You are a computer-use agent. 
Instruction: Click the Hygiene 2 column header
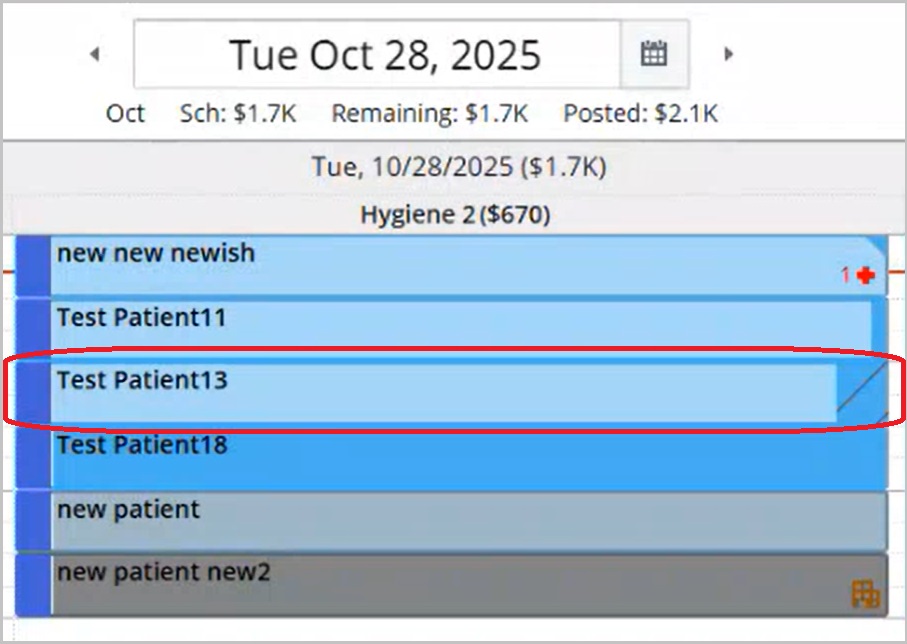[x=455, y=214]
